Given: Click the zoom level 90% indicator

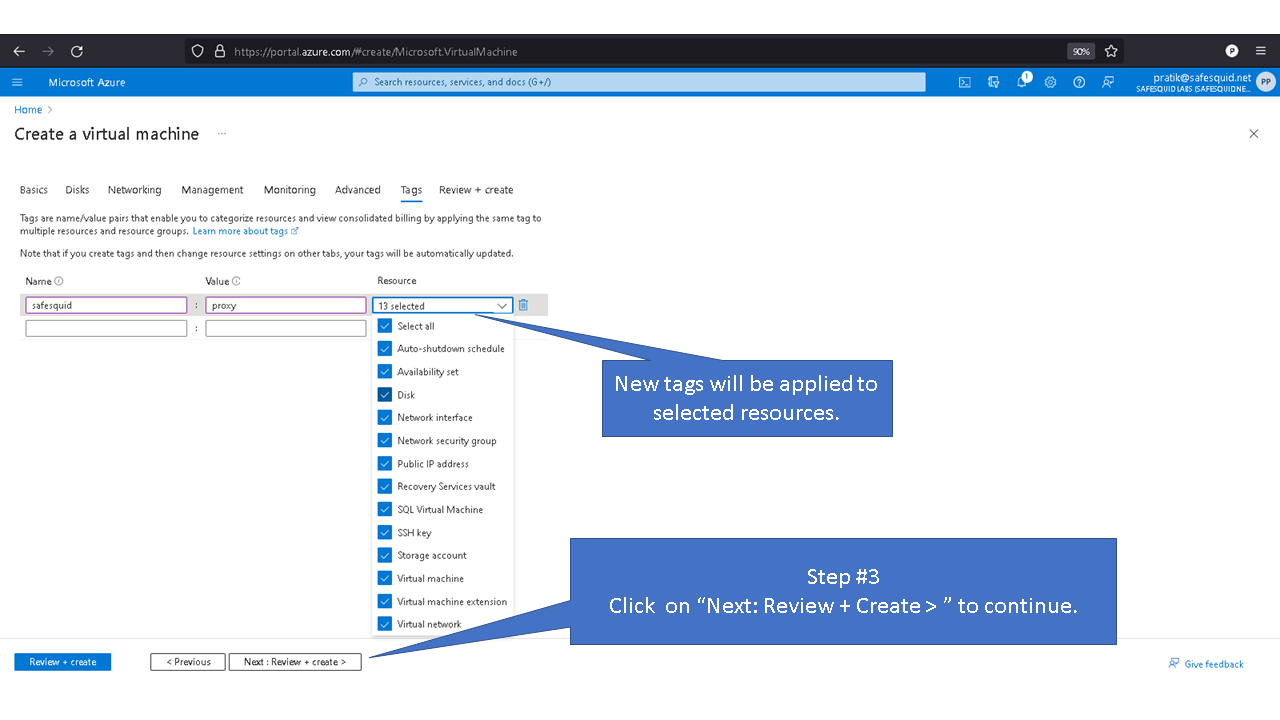Looking at the screenshot, I should pos(1080,51).
